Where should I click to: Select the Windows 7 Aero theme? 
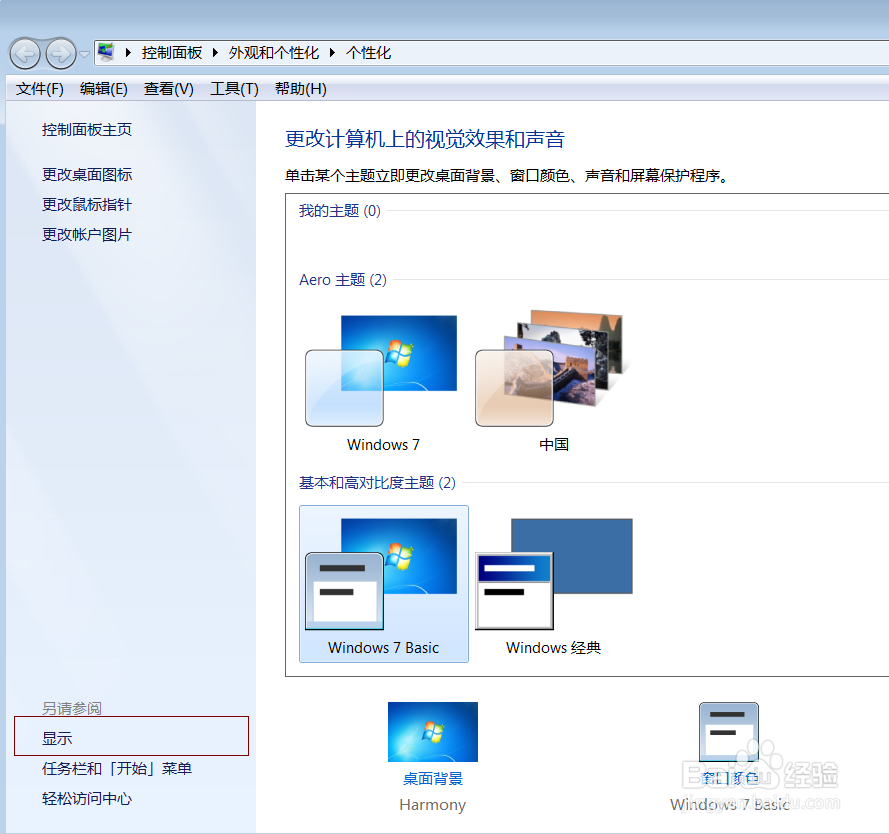(383, 383)
